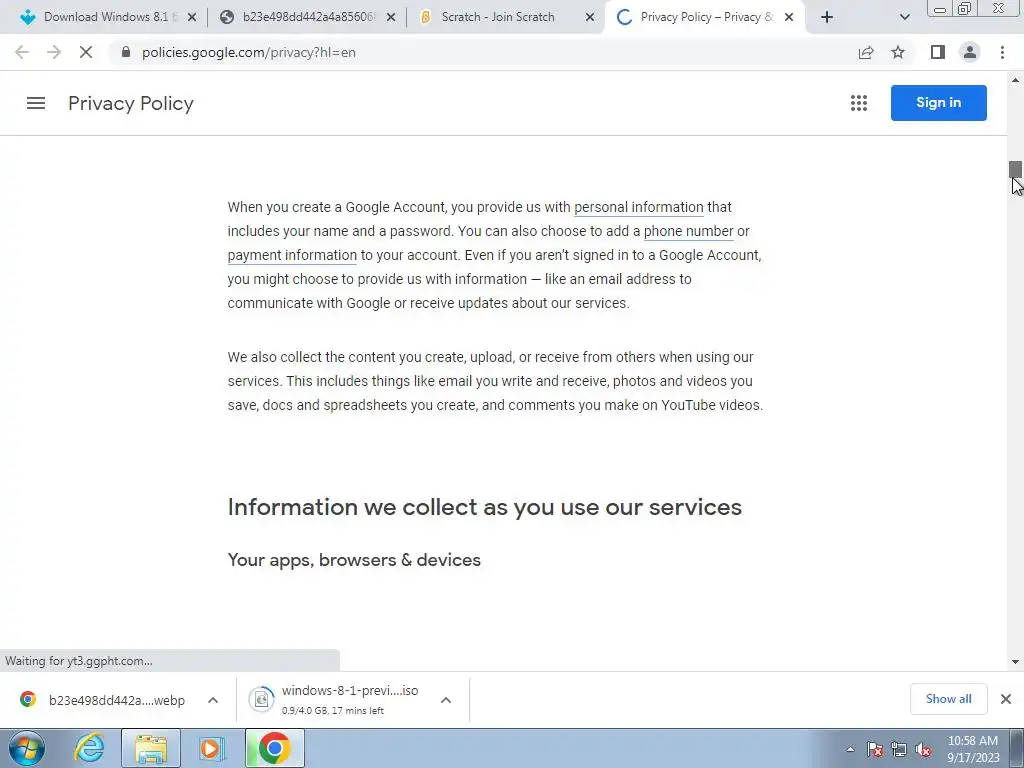Open muted volume tray icon
This screenshot has width=1024, height=768.
pos(923,749)
